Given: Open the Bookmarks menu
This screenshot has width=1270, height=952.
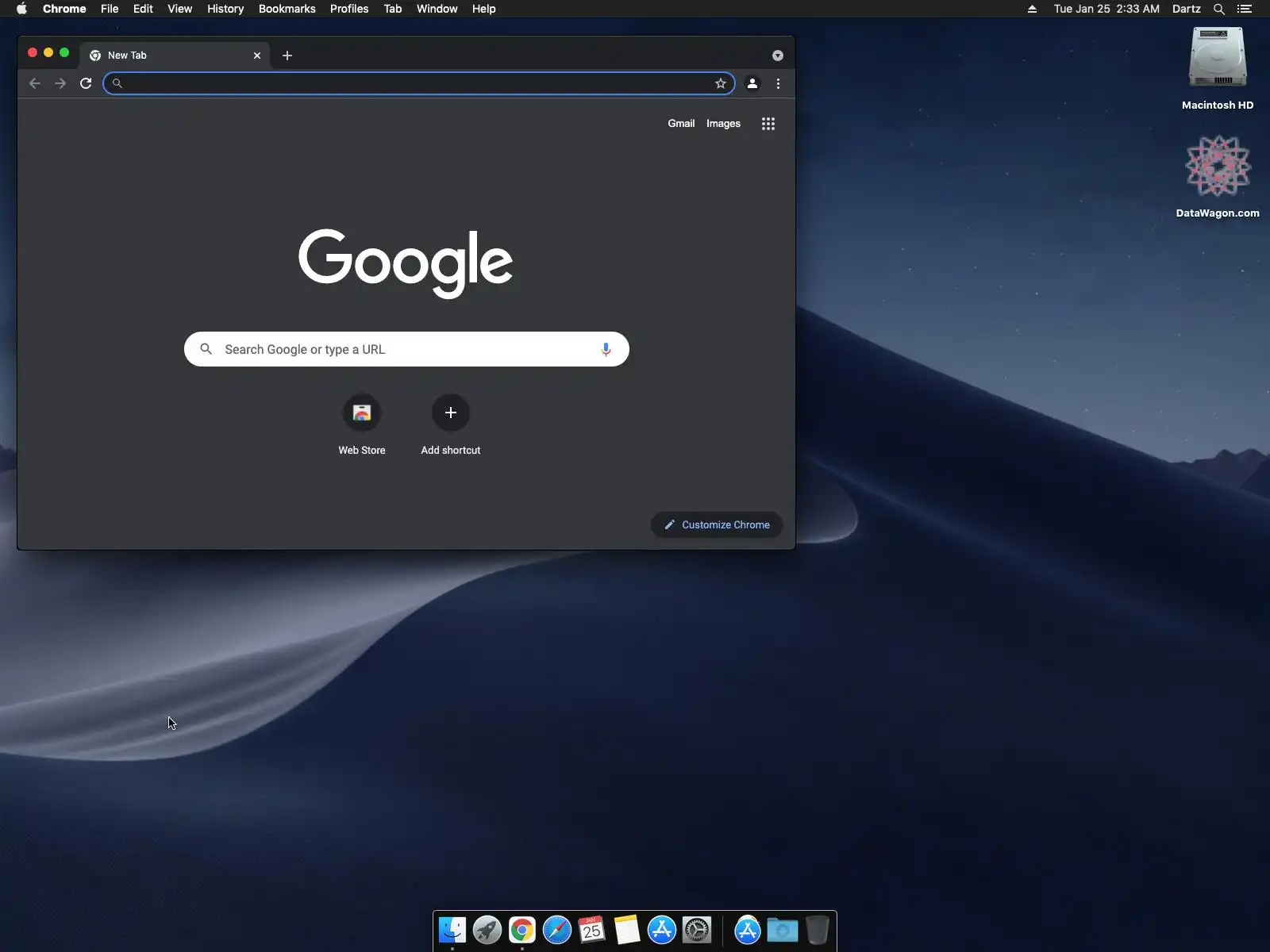Looking at the screenshot, I should [x=287, y=9].
